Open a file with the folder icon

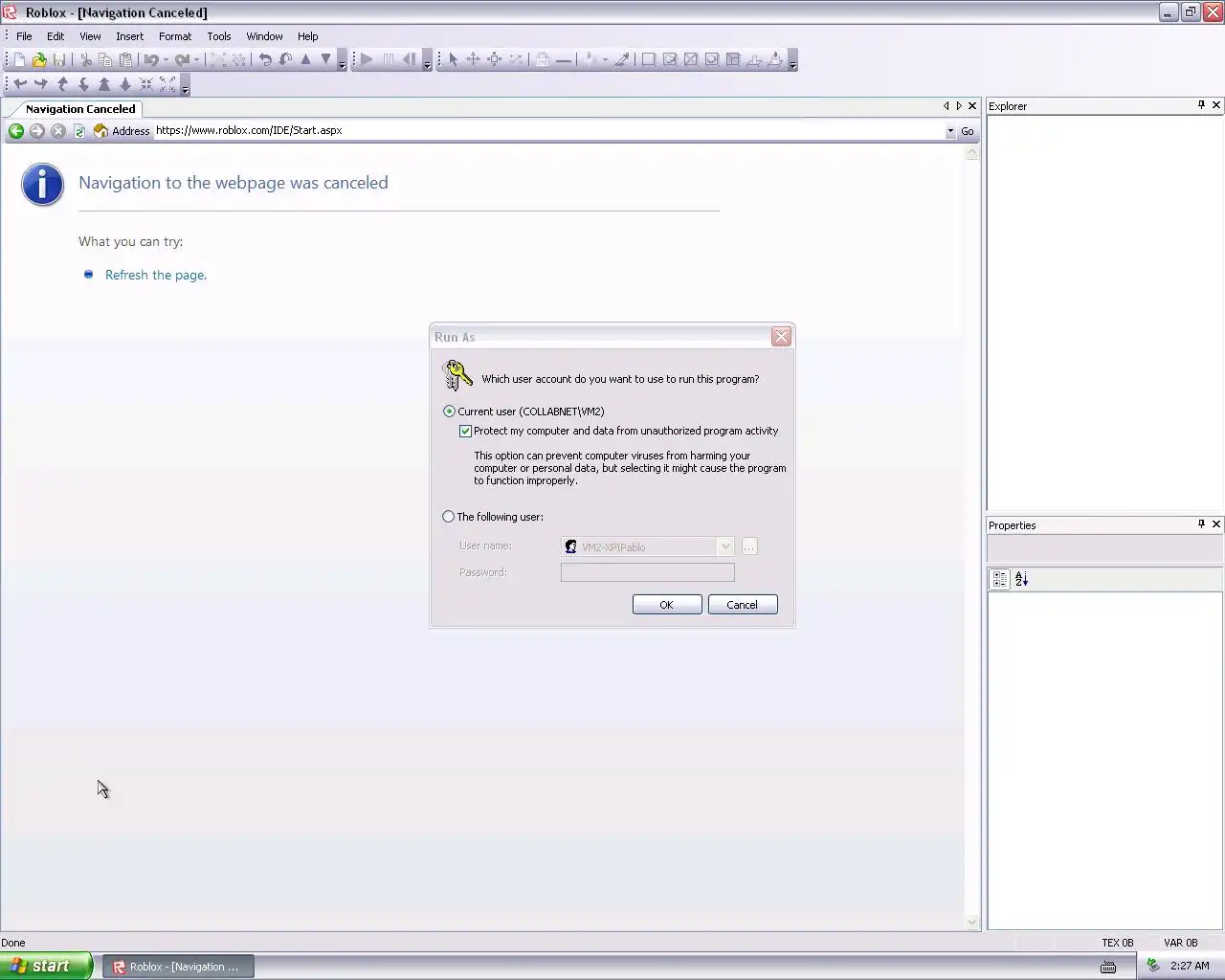click(39, 59)
